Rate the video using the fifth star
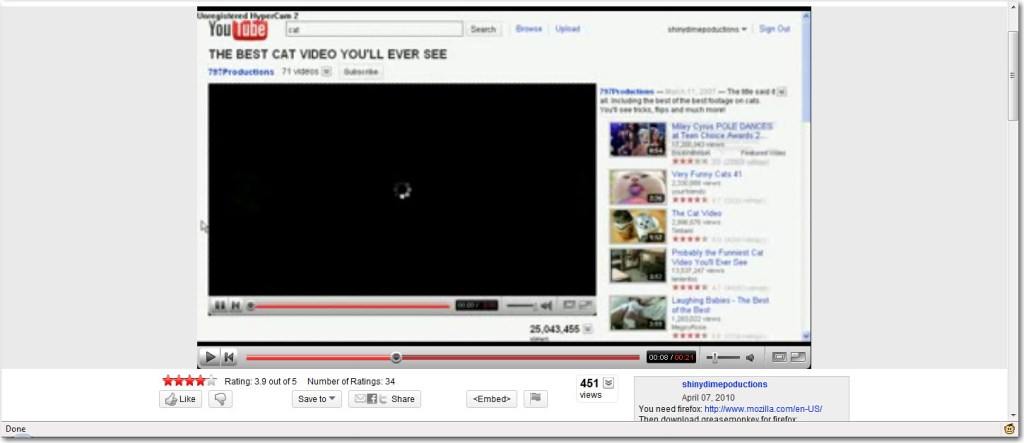The width and height of the screenshot is (1024, 443). coord(211,381)
